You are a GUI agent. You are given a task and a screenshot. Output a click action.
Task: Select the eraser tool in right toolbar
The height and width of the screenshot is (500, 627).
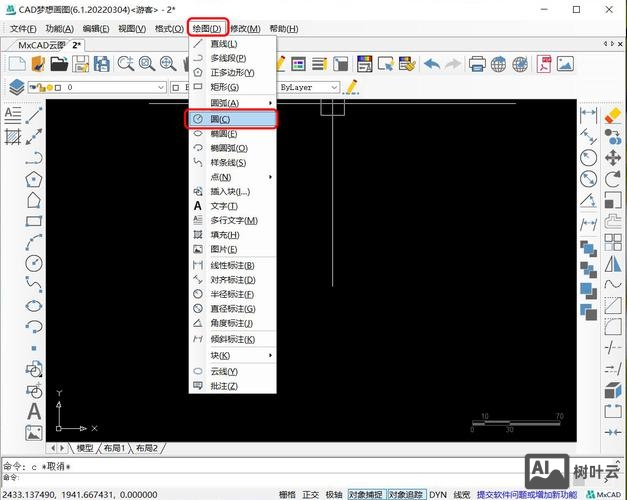(x=613, y=115)
